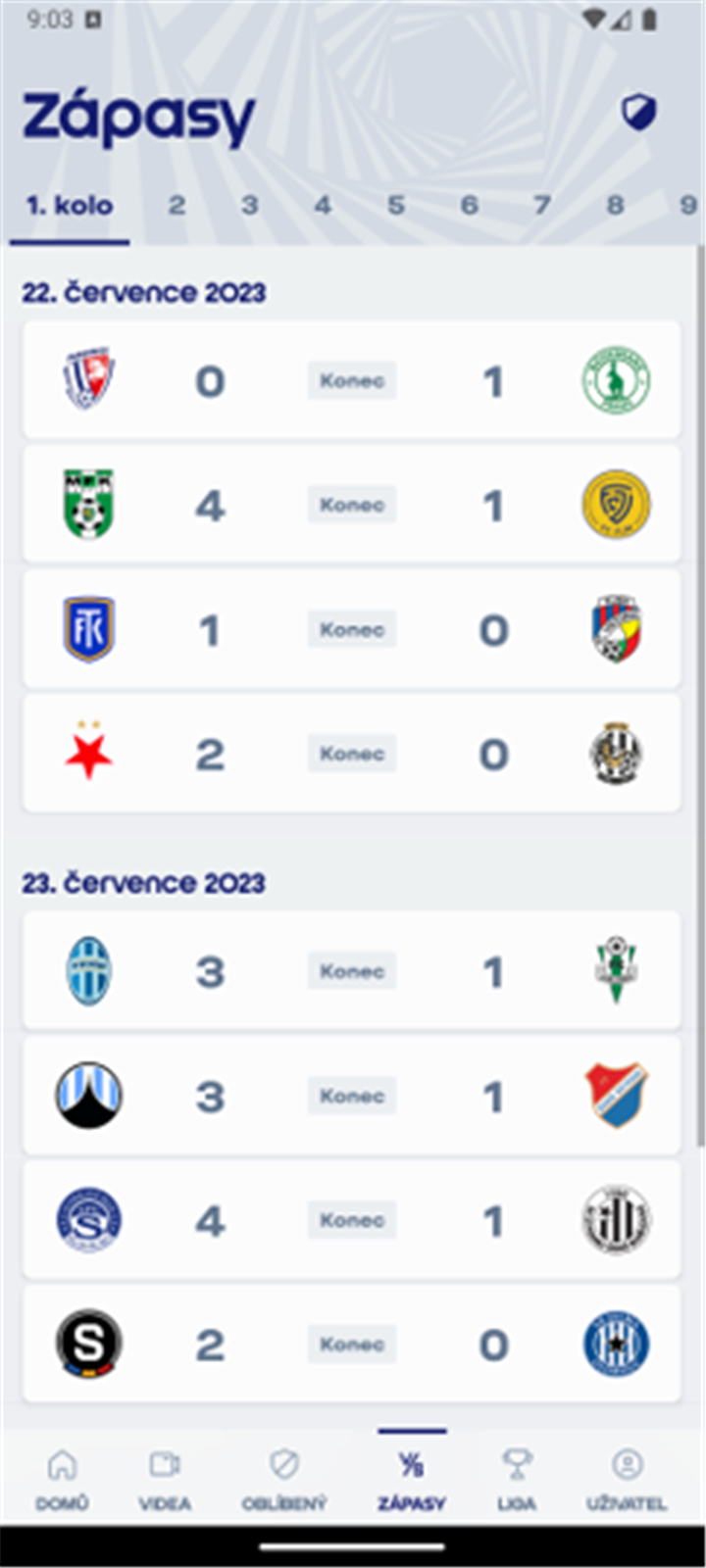
Task: Select the Slavia Praha red star crest
Action: pyautogui.click(x=88, y=754)
